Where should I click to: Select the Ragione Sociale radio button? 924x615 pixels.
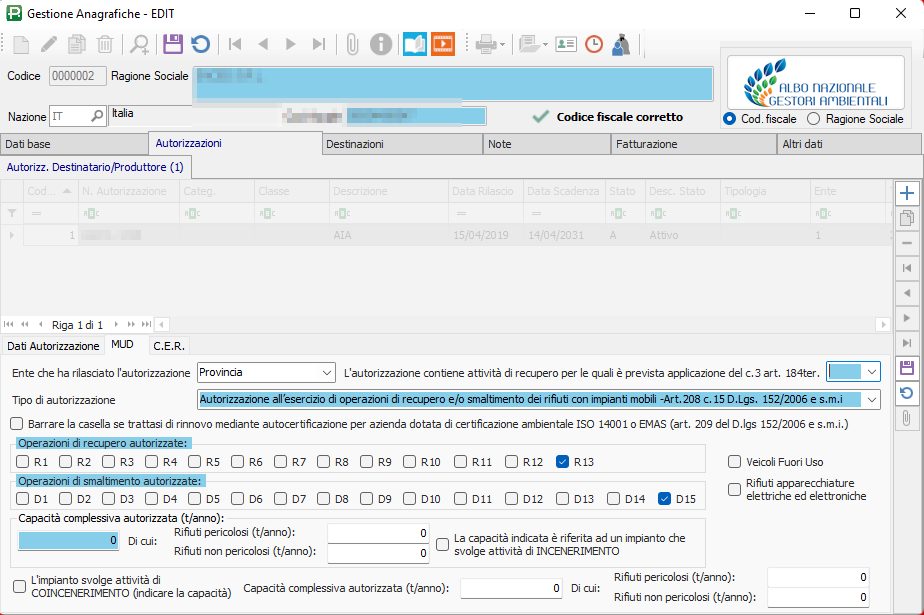click(x=814, y=119)
